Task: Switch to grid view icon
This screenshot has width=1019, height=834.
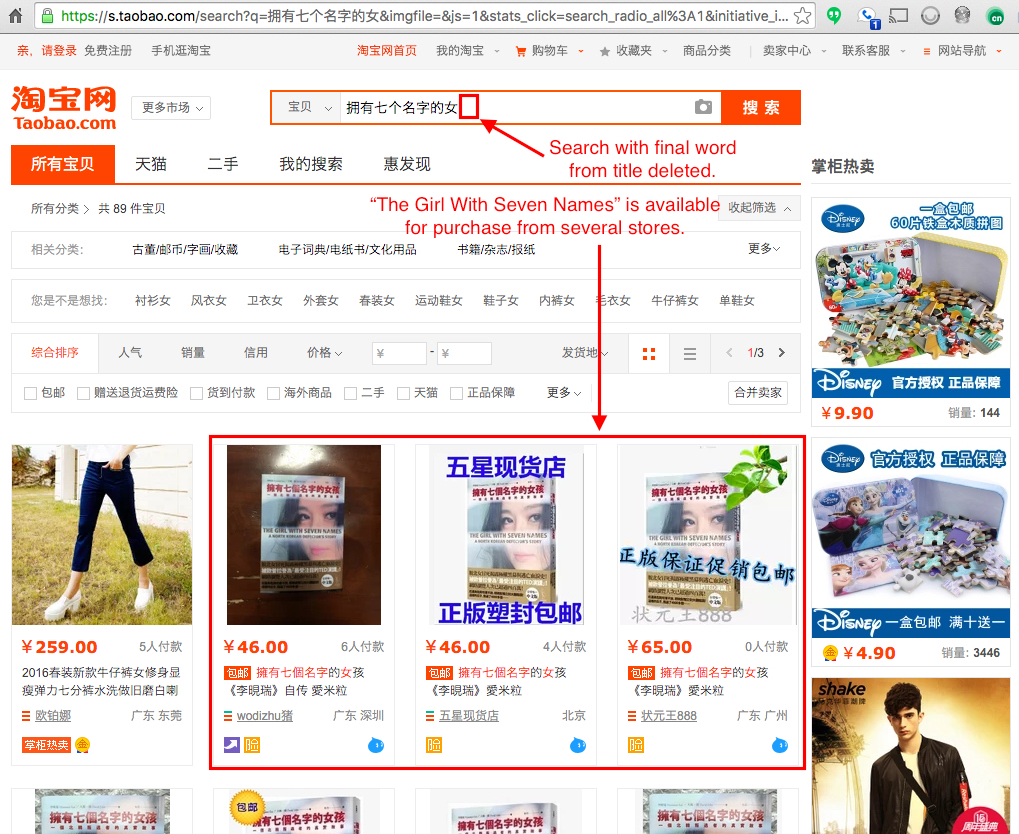Action: click(x=649, y=354)
